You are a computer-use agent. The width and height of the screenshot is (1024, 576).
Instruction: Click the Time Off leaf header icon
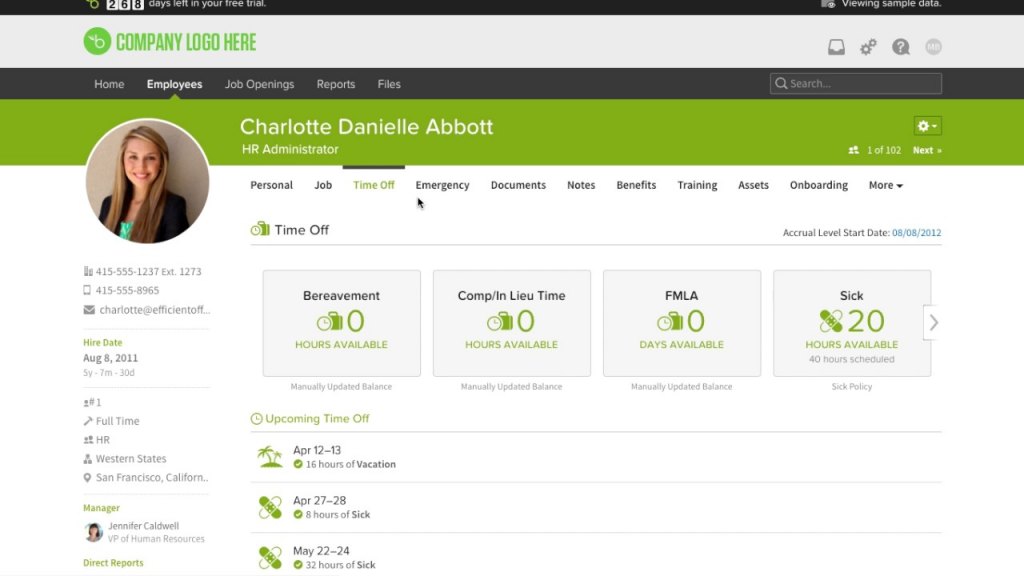click(261, 229)
